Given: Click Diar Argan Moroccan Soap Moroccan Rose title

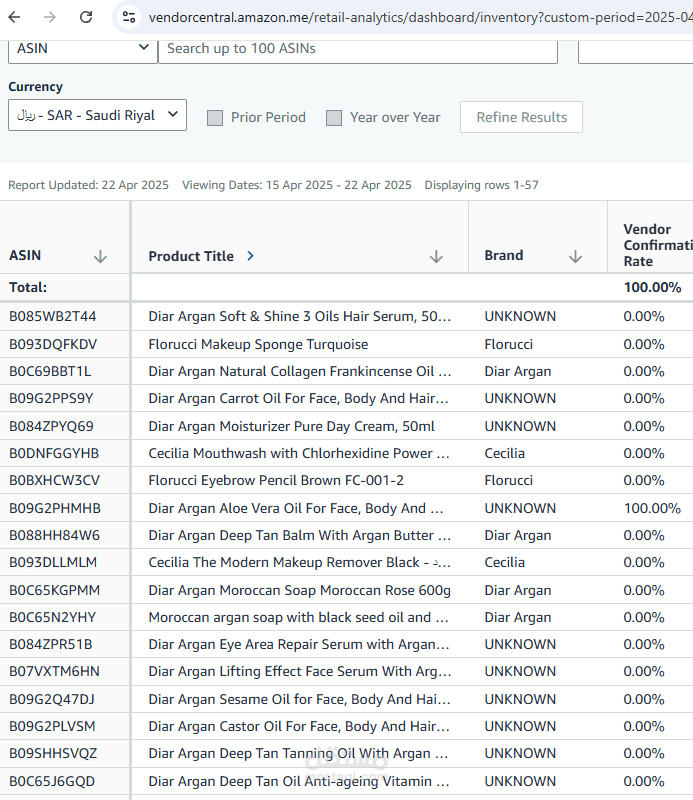Looking at the screenshot, I should coord(300,591).
